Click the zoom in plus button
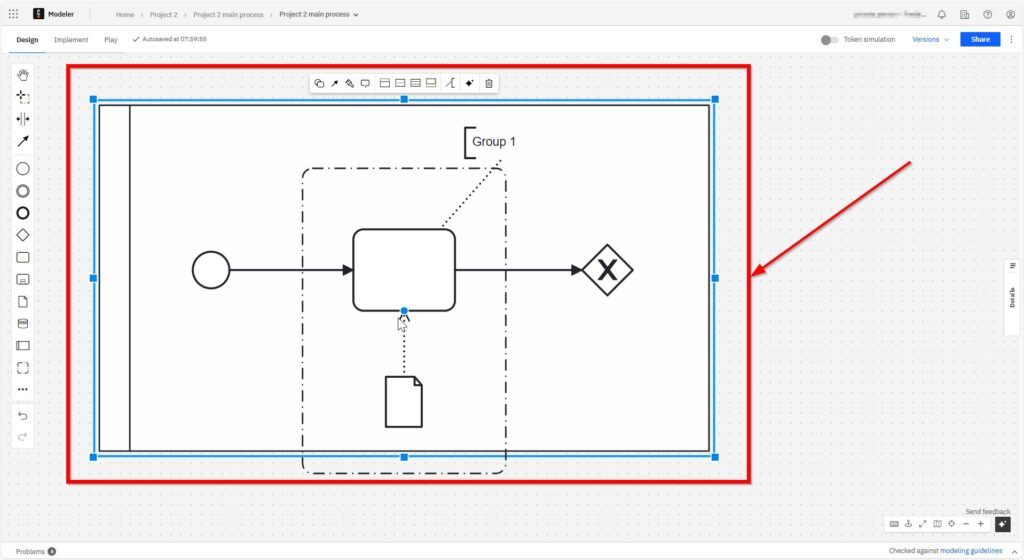 (x=981, y=524)
